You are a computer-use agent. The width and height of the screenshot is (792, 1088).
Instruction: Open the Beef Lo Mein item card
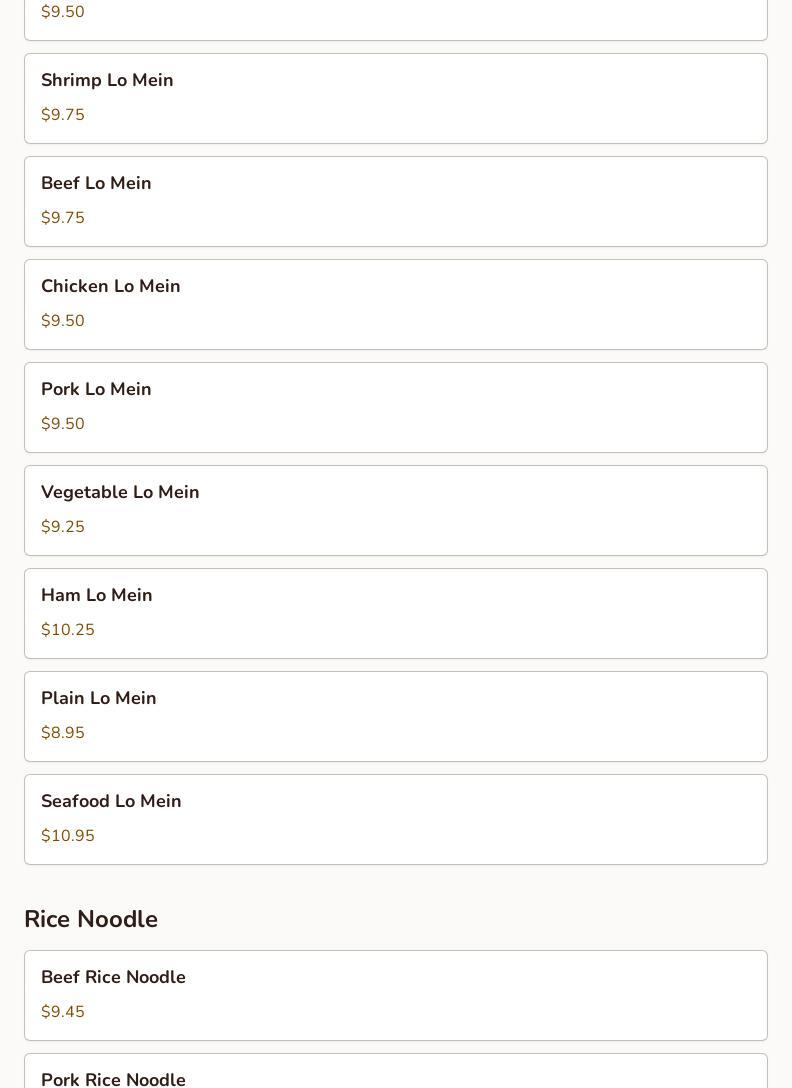click(96, 183)
